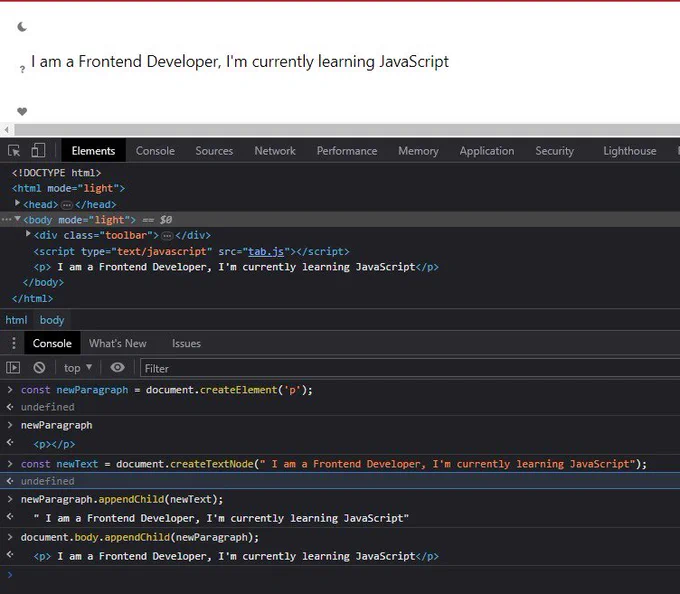Click the newParagraph.appendChild(newText) entry
680x594 pixels.
point(122,499)
